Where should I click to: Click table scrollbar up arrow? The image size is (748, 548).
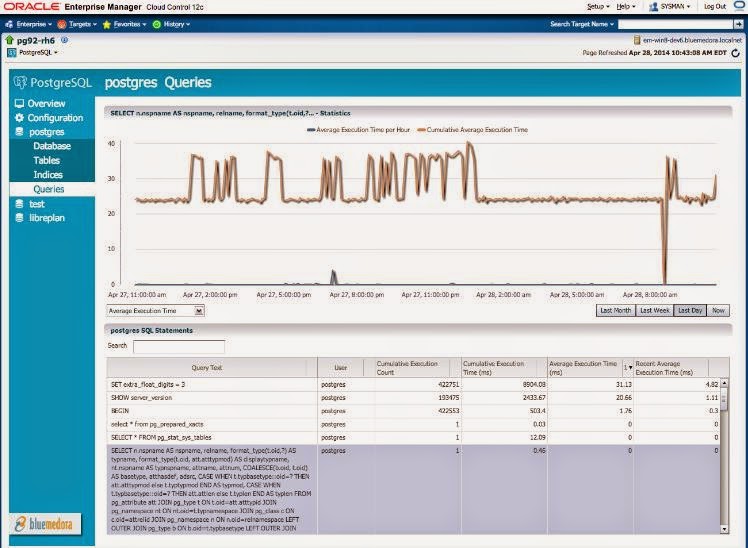(x=725, y=383)
